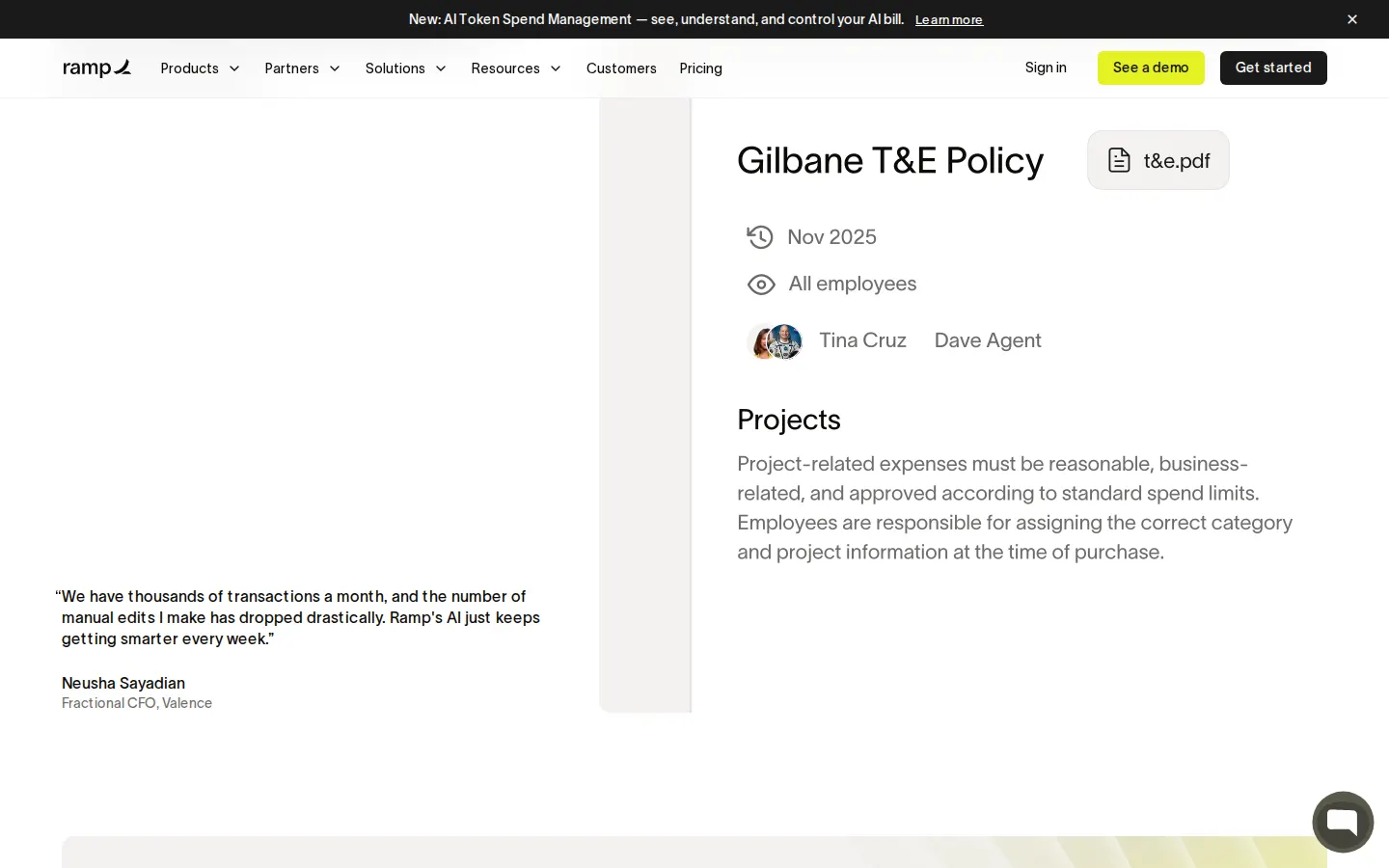1389x868 pixels.
Task: Click the Gilbane T&E Policy heading
Action: coord(890,160)
